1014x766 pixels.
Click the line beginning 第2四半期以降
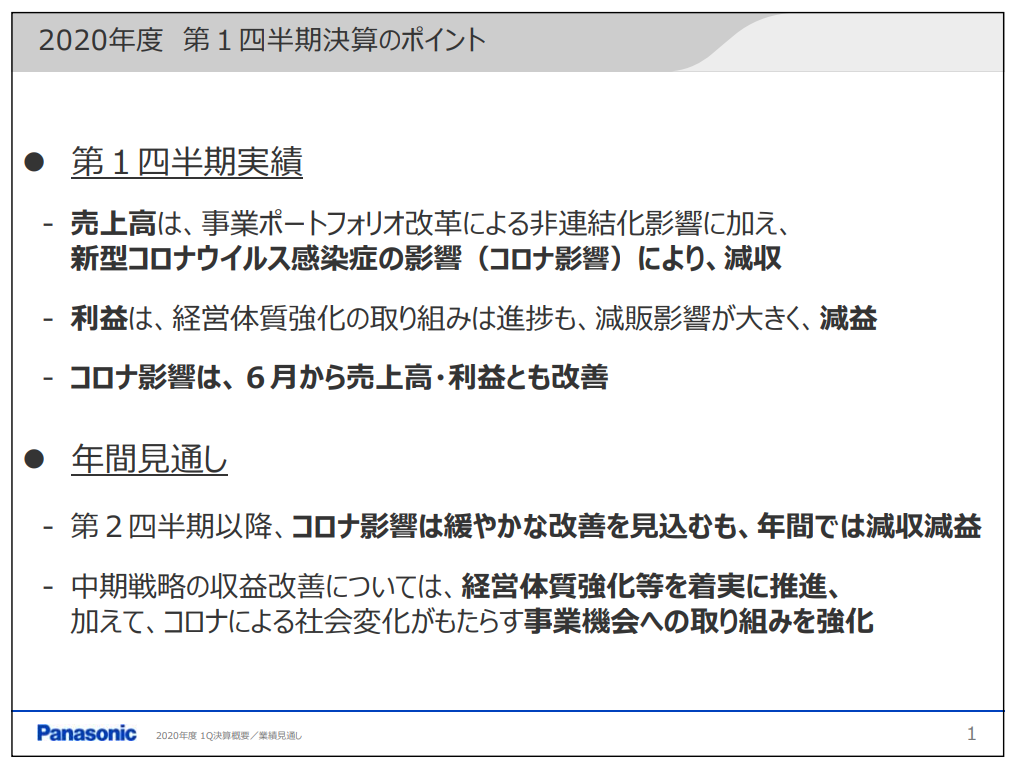coord(526,526)
